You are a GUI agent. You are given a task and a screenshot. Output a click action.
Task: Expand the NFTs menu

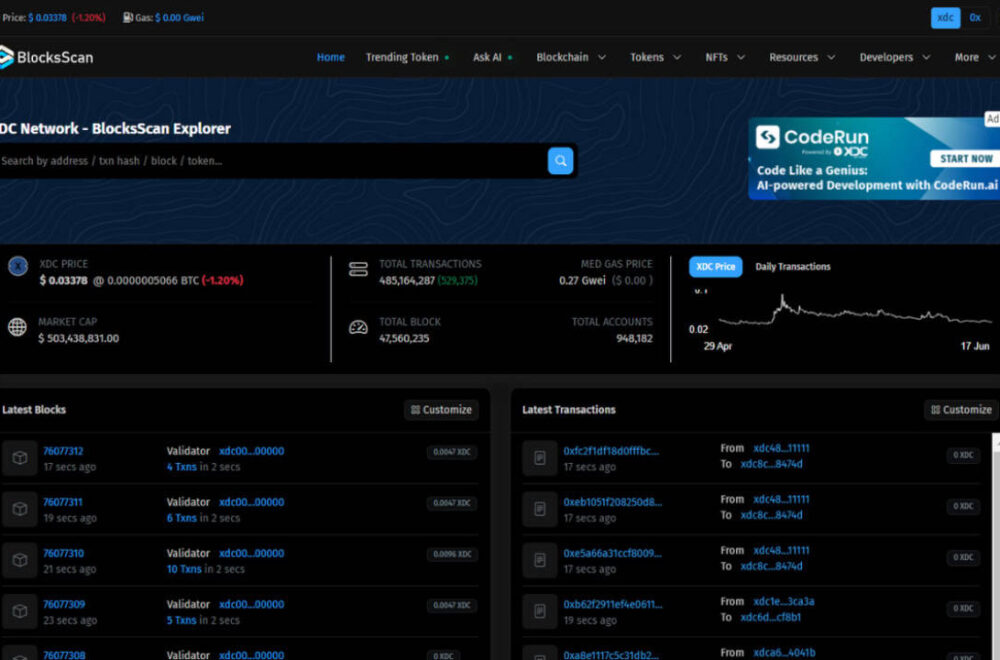725,57
